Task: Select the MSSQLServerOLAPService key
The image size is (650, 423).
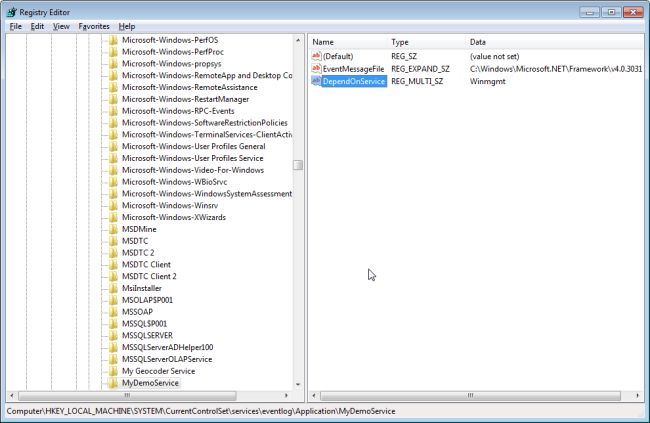Action: point(167,360)
